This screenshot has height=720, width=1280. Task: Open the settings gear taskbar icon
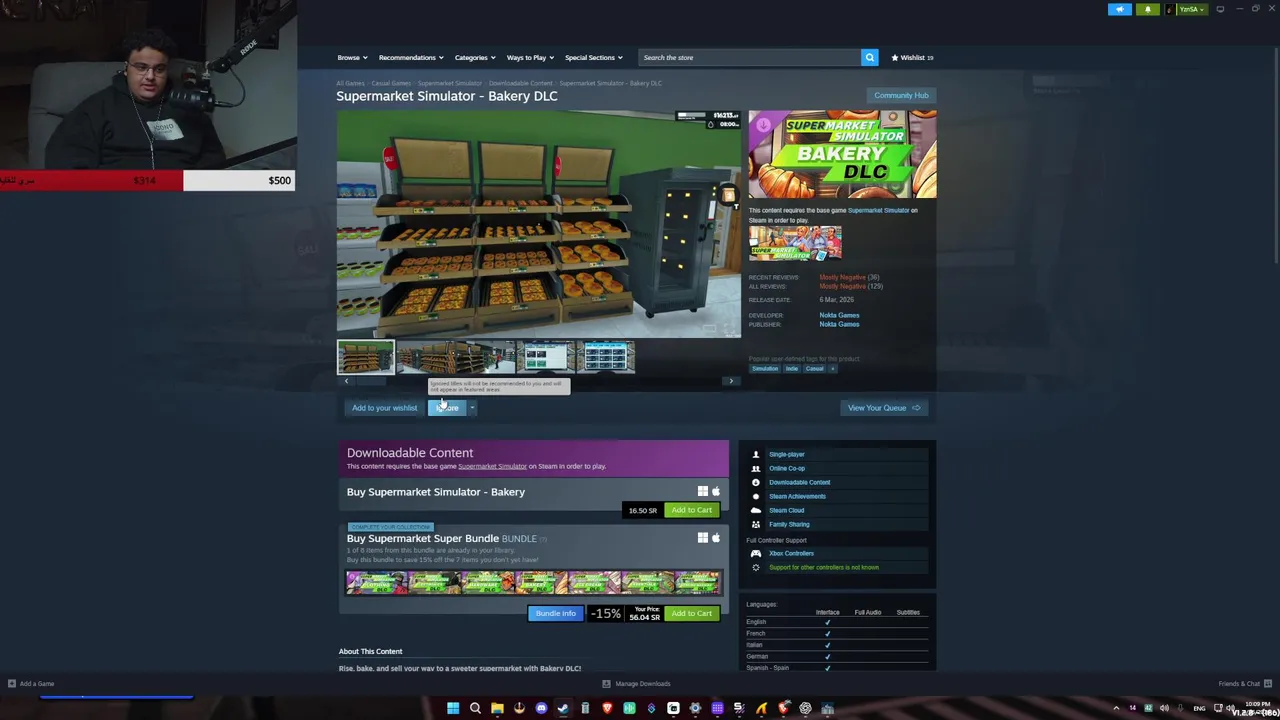coord(695,708)
